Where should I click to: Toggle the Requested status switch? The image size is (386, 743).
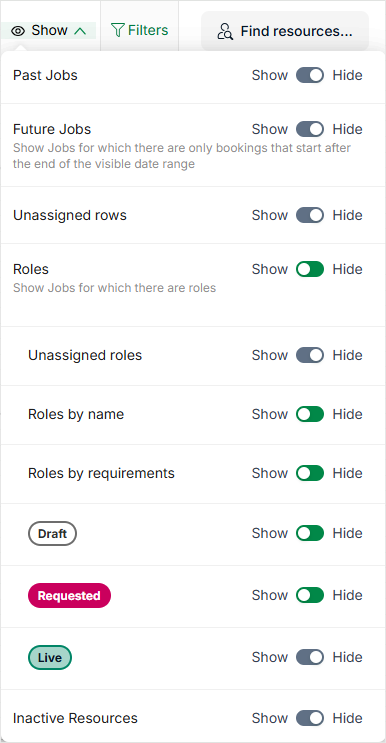310,595
